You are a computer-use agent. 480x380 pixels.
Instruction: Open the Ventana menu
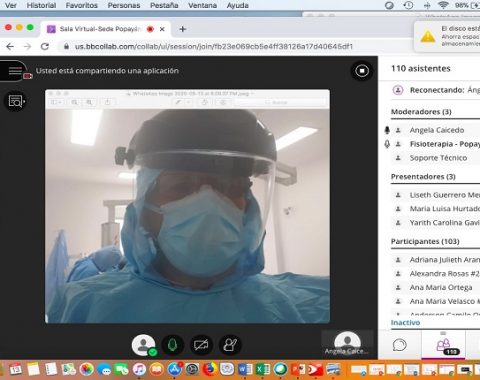point(202,5)
